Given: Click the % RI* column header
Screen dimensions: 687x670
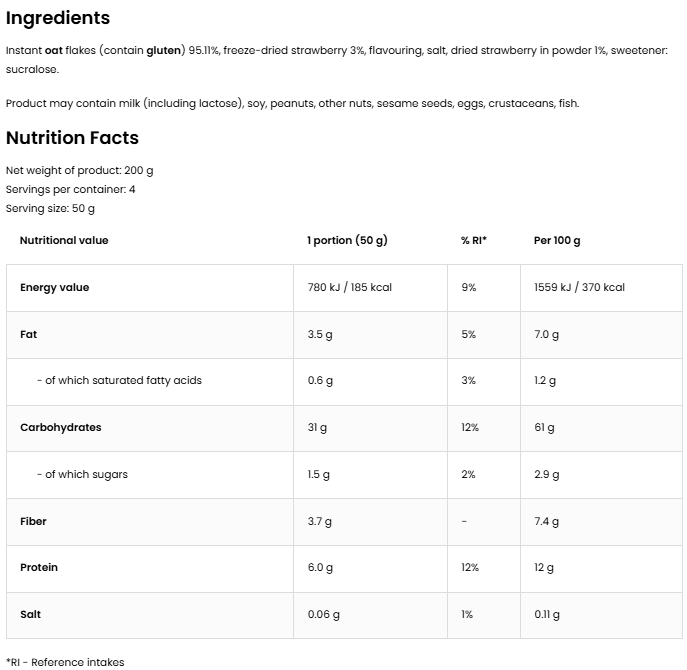Looking at the screenshot, I should pos(474,240).
